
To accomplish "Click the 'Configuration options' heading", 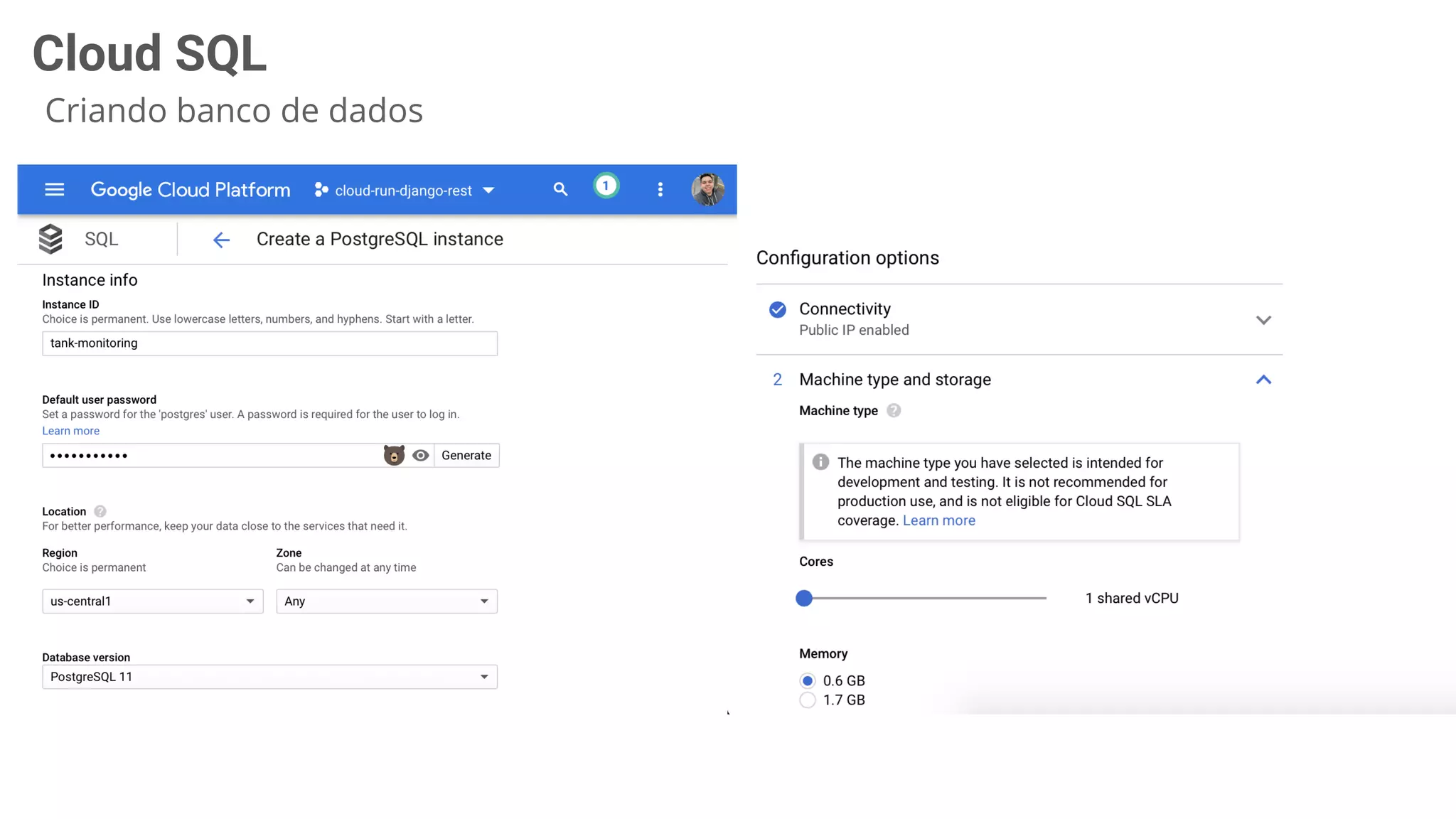I will pyautogui.click(x=847, y=258).
